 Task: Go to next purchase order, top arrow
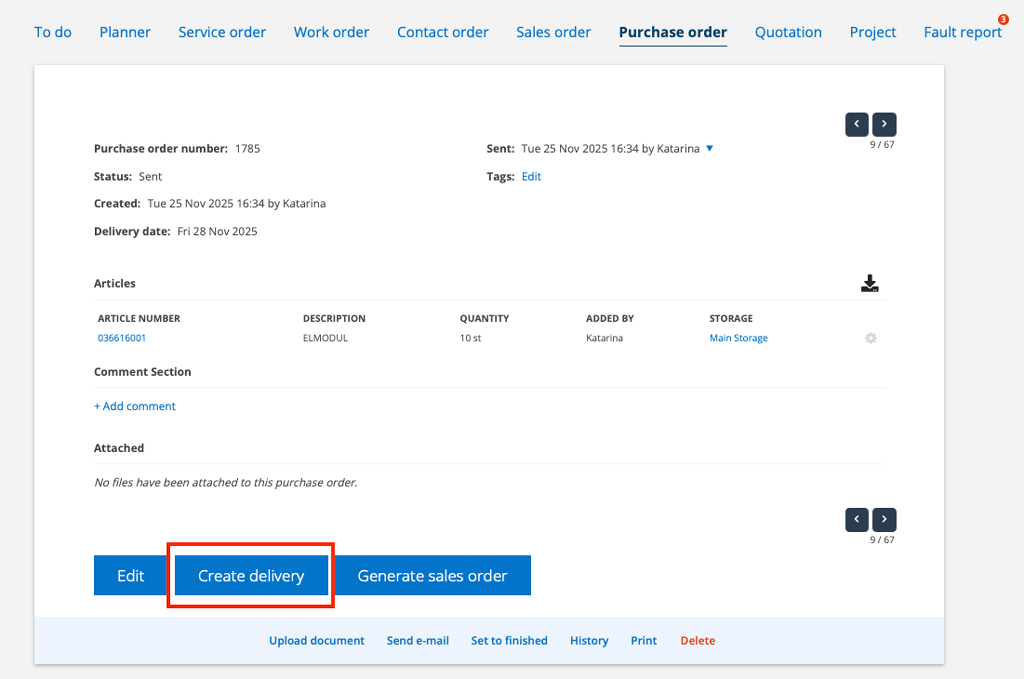tap(884, 125)
